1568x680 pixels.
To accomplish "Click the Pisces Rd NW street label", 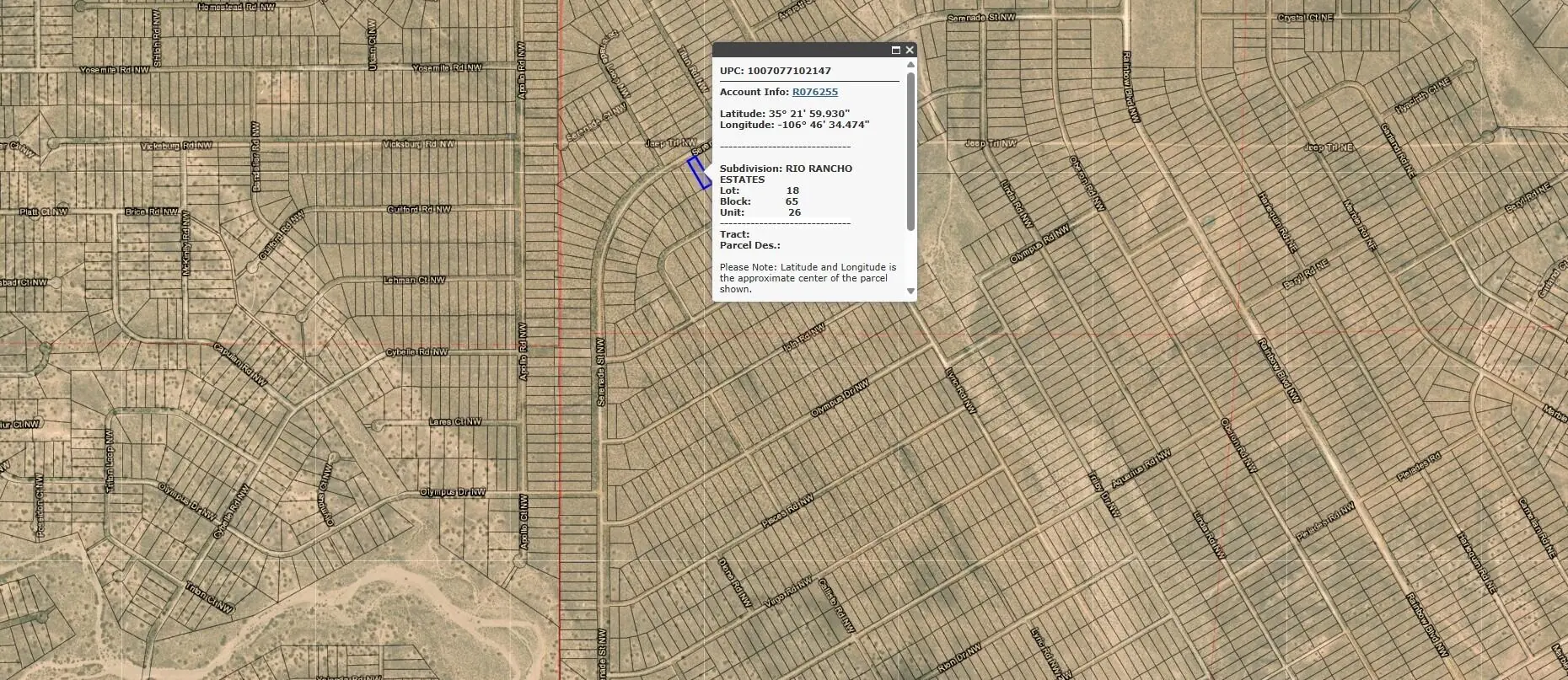I will [x=787, y=511].
